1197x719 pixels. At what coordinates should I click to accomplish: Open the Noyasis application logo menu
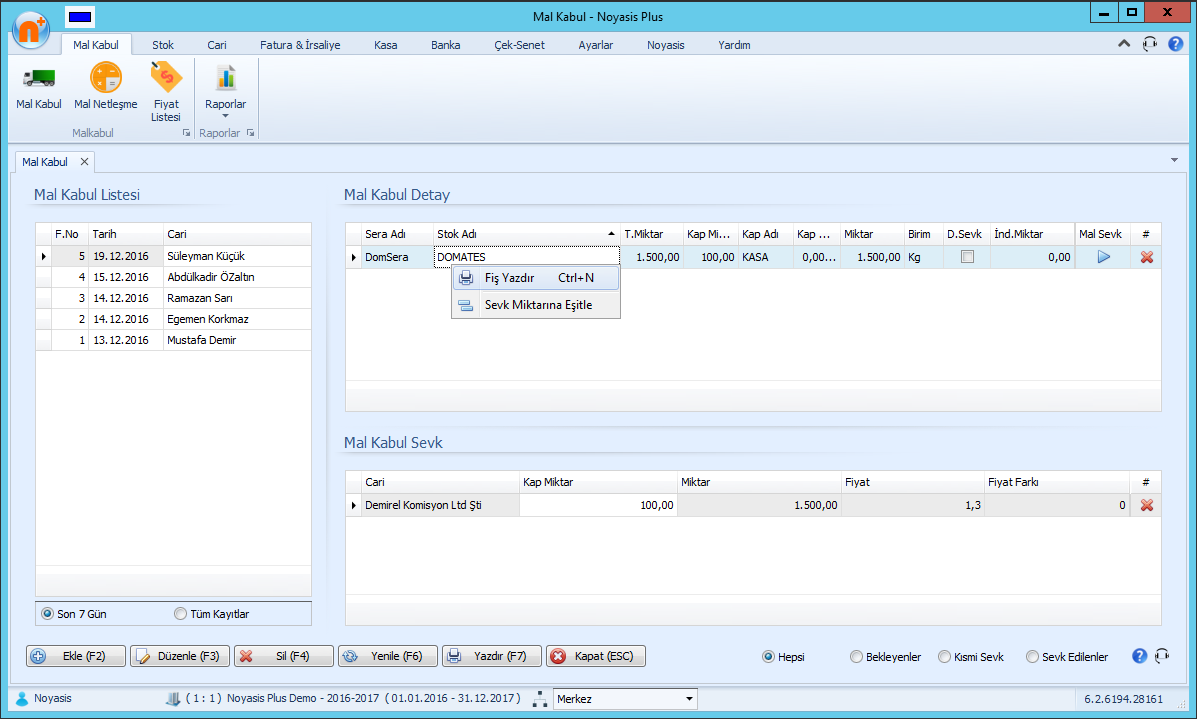pos(31,31)
